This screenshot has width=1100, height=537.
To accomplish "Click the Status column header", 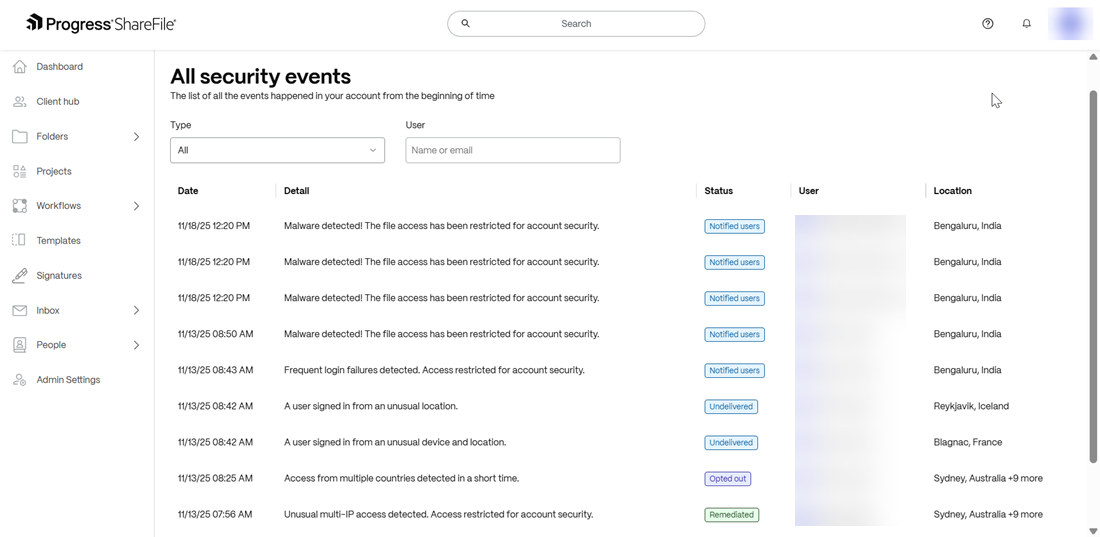I will (718, 191).
